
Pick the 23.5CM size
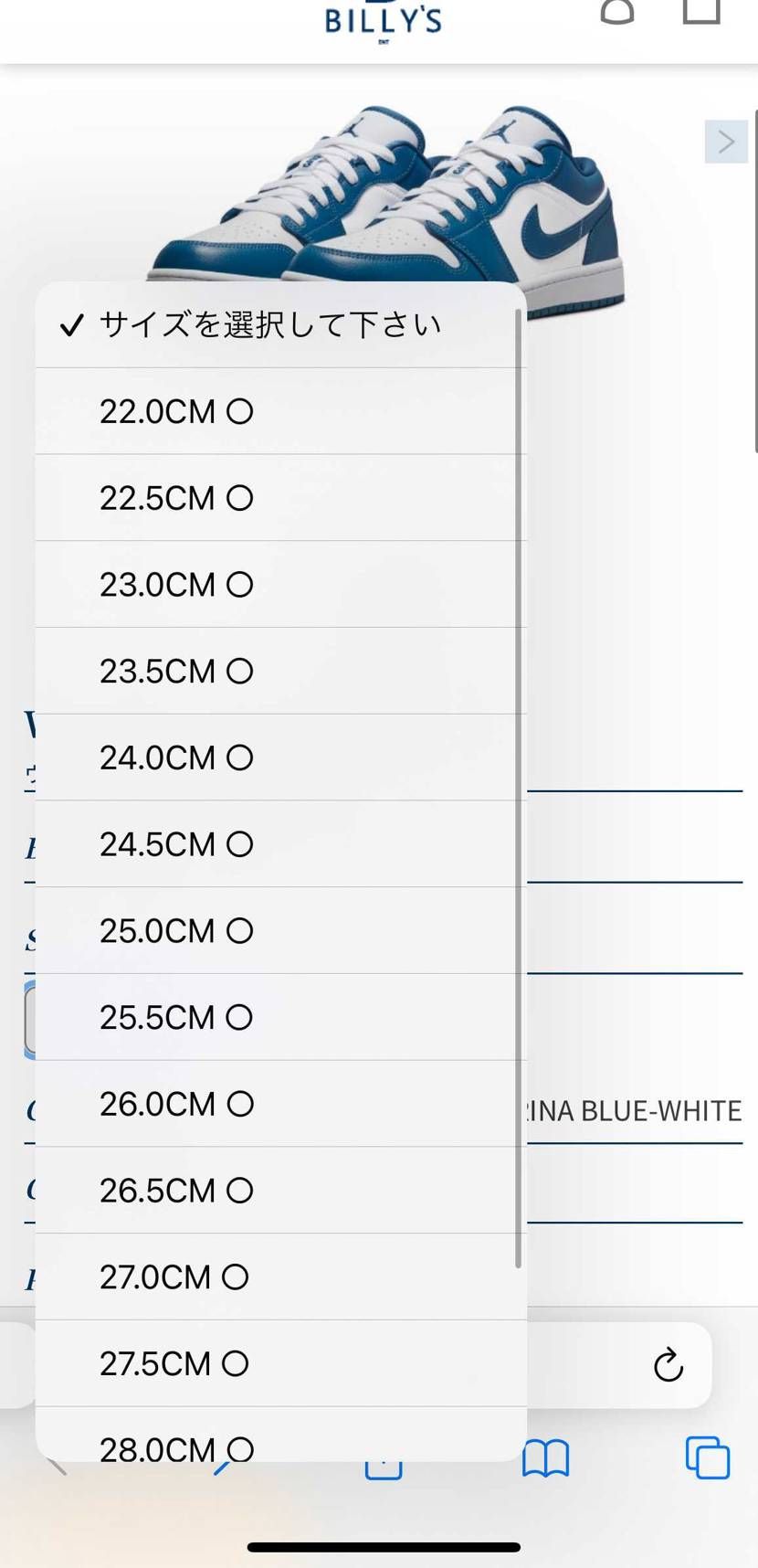coord(281,671)
